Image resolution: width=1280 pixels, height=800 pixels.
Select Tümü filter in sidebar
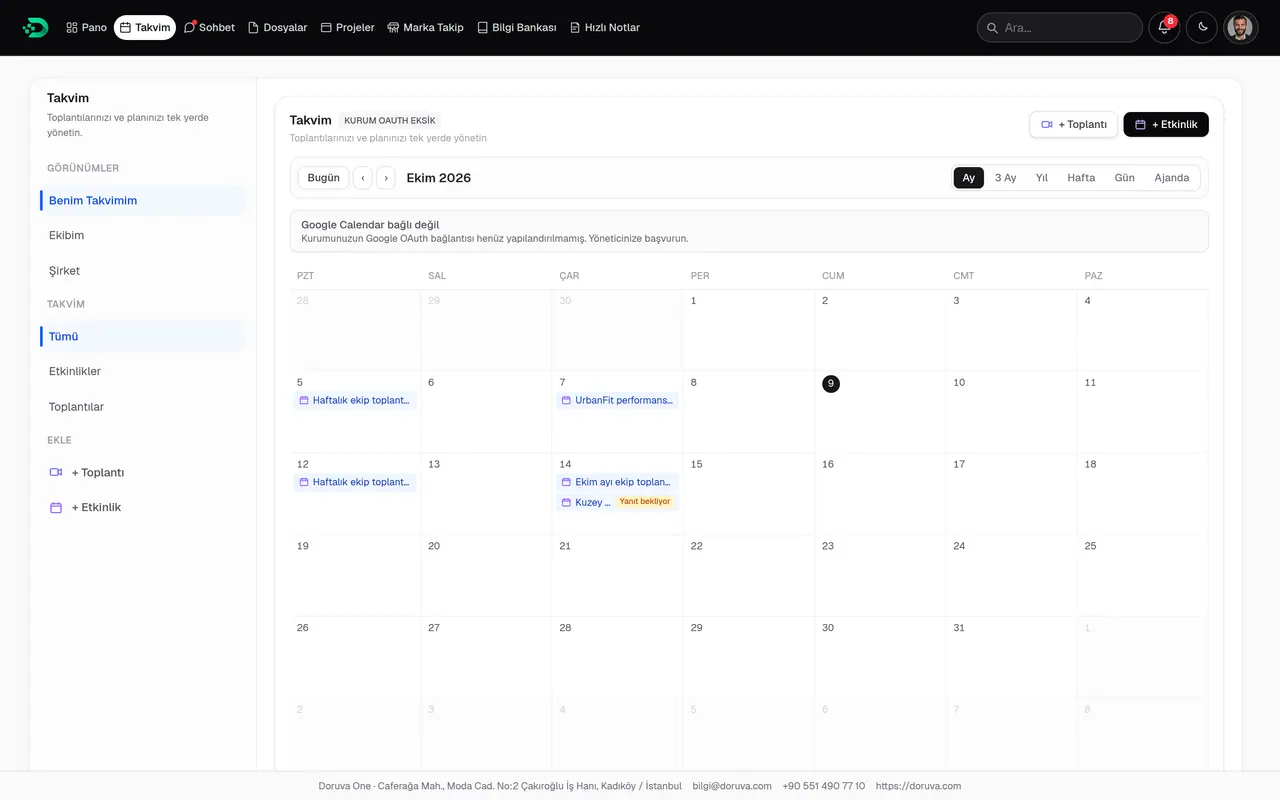[x=142, y=336]
